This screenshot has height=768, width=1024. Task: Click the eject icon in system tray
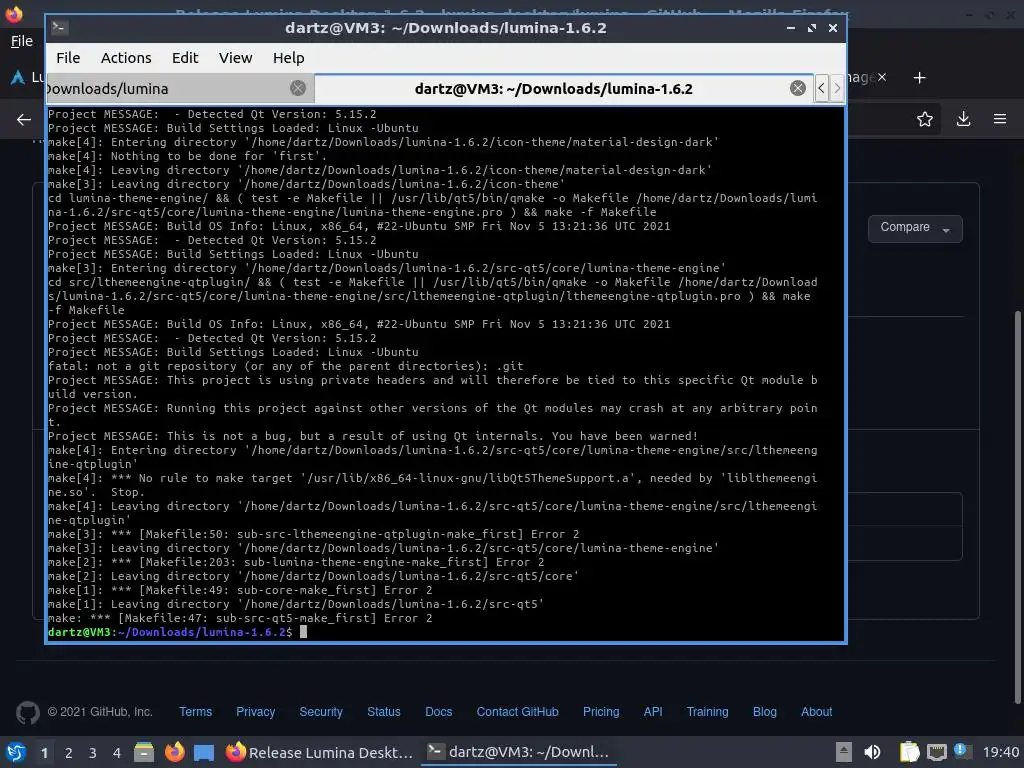(x=843, y=752)
